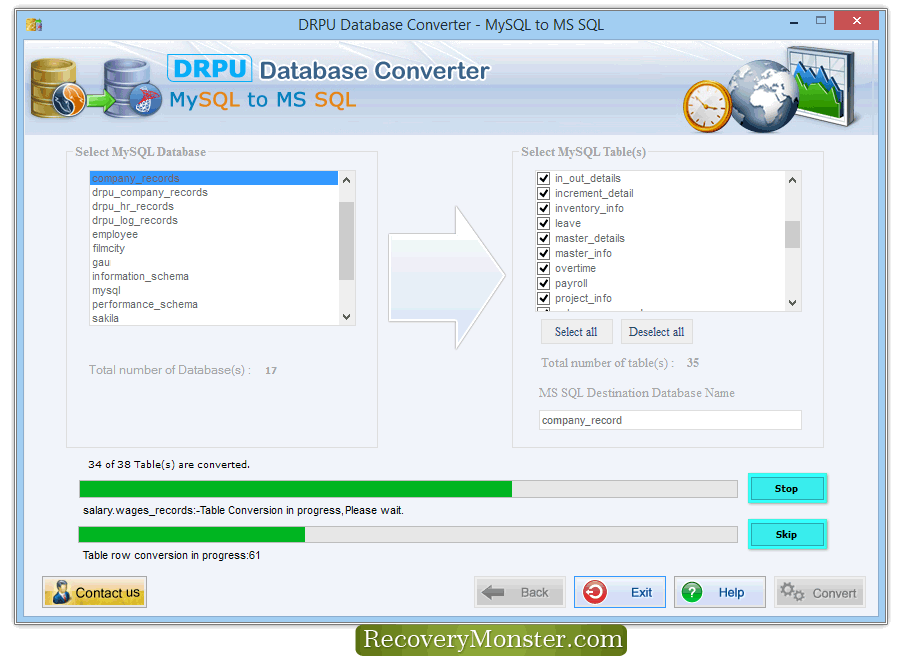The width and height of the screenshot is (900, 658).
Task: Choose information_schema database
Action: point(214,276)
